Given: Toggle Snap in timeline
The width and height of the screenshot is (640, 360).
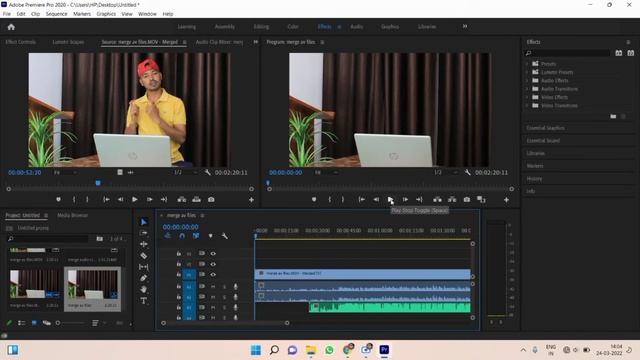Looking at the screenshot, I should [182, 236].
